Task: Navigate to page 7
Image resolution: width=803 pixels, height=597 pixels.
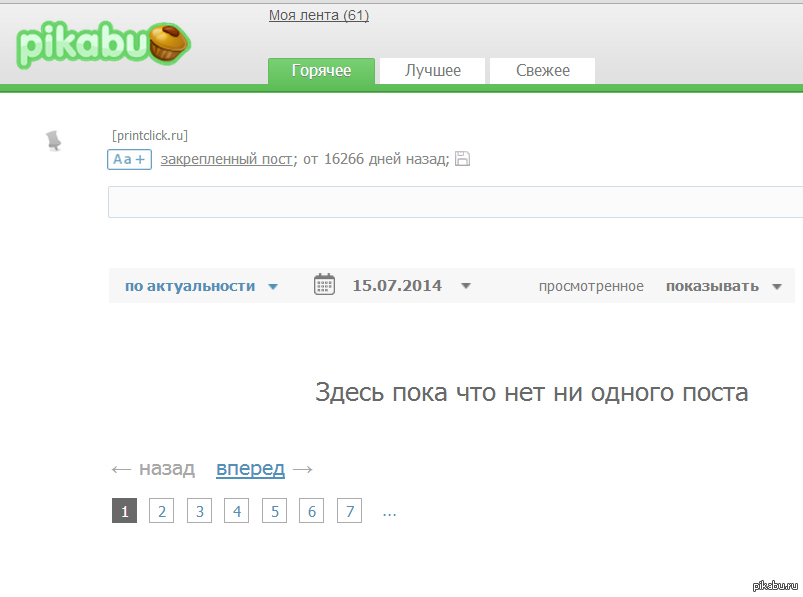Action: [x=349, y=511]
